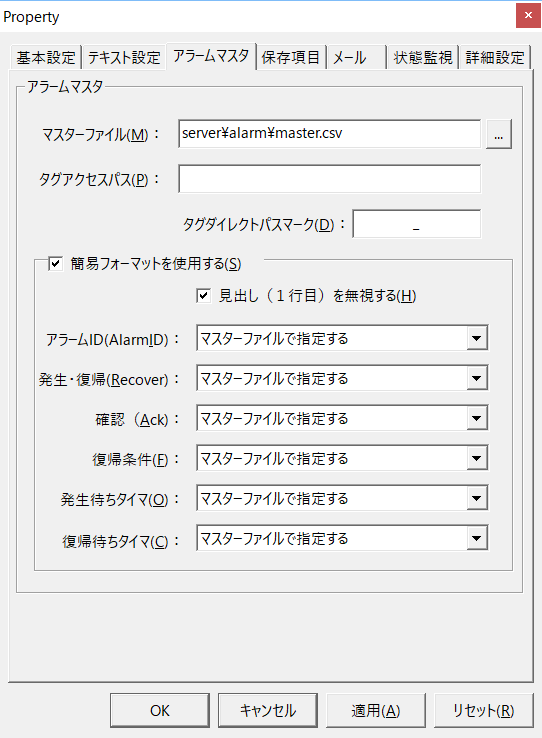Open the 詳細設定 tab
This screenshot has width=542, height=738.
click(x=495, y=57)
